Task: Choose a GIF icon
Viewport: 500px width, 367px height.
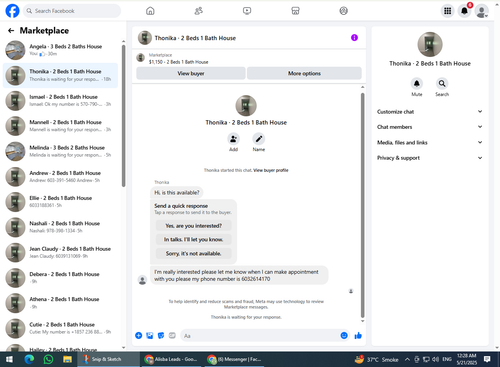Action: pyautogui.click(x=172, y=335)
